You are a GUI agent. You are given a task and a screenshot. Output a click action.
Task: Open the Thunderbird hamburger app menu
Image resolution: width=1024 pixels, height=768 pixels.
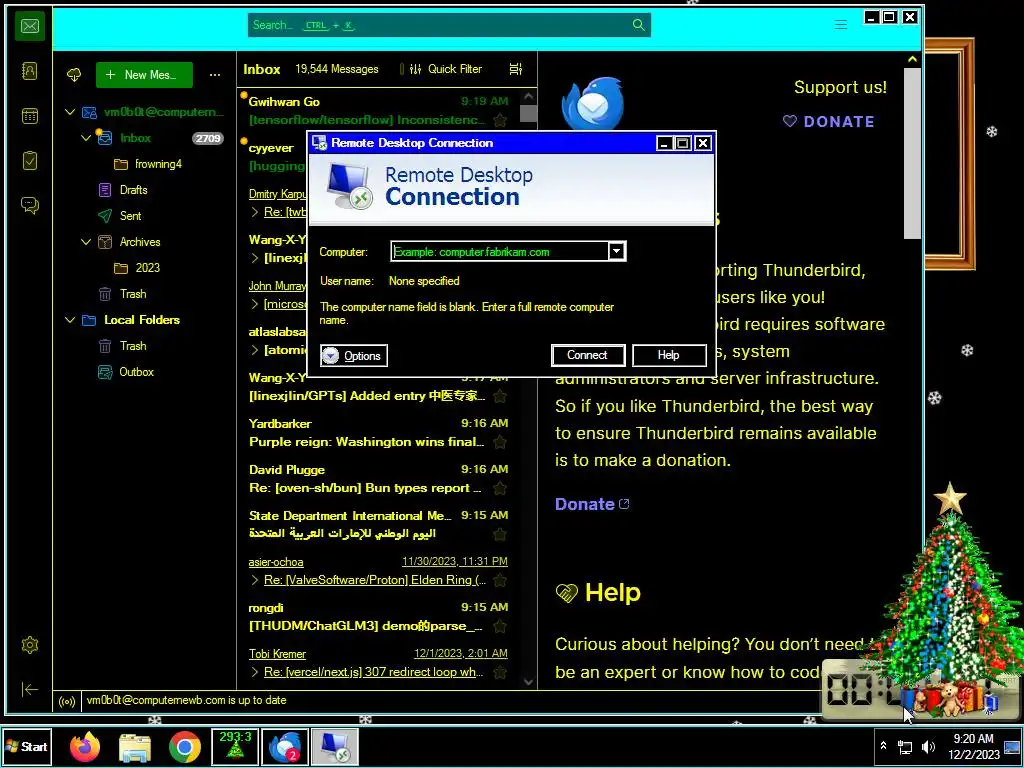(x=841, y=25)
